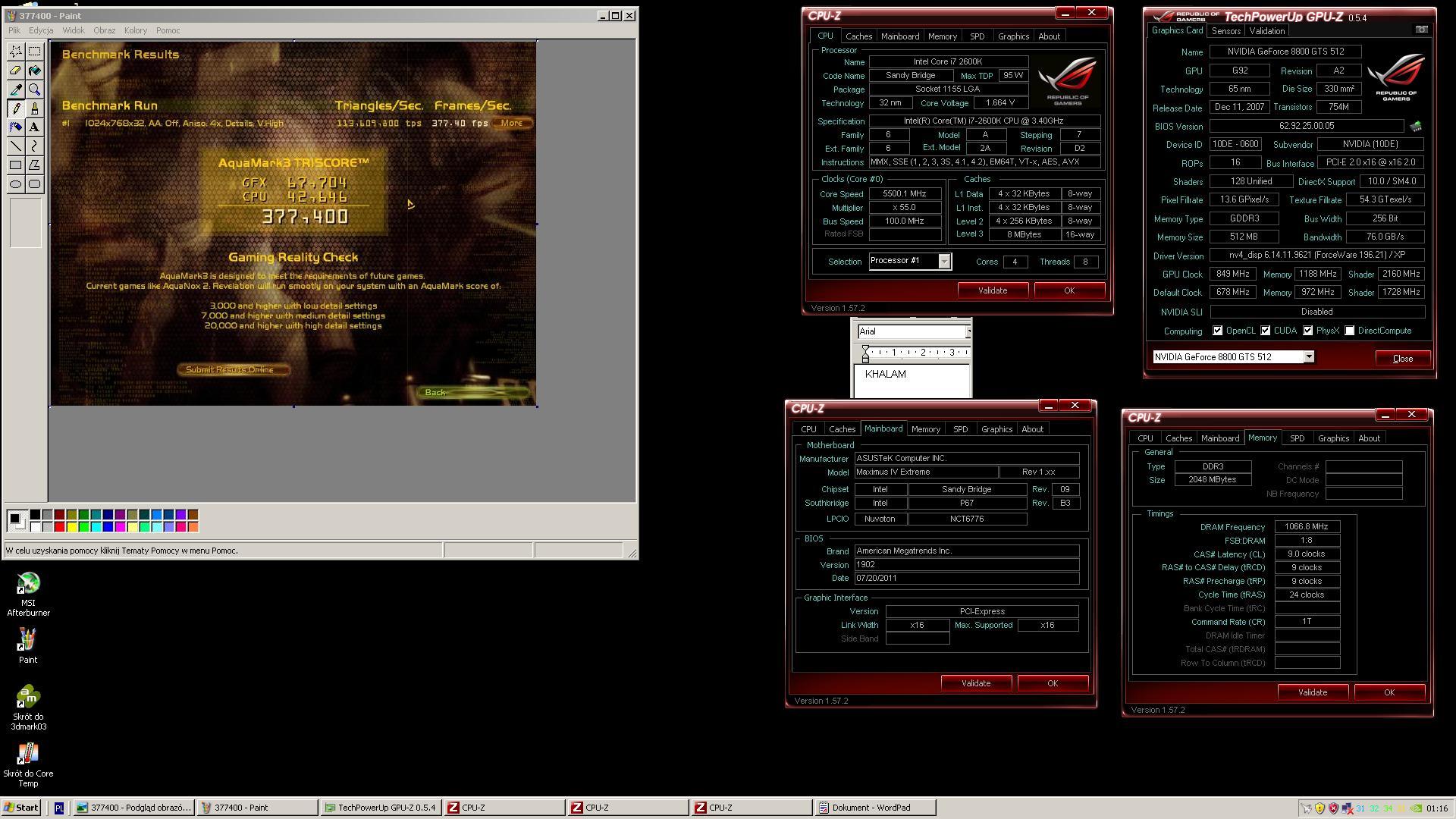Toggle the OpenCL checkbox in GPU-Z
The width and height of the screenshot is (1456, 819).
coord(1217,331)
